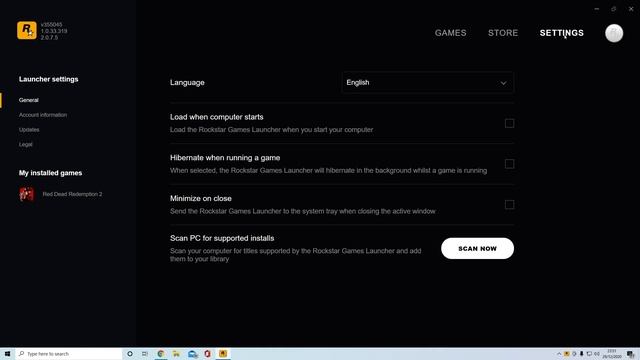Open File Explorer from the taskbar
Screen dimensions: 640x360
click(x=176, y=354)
